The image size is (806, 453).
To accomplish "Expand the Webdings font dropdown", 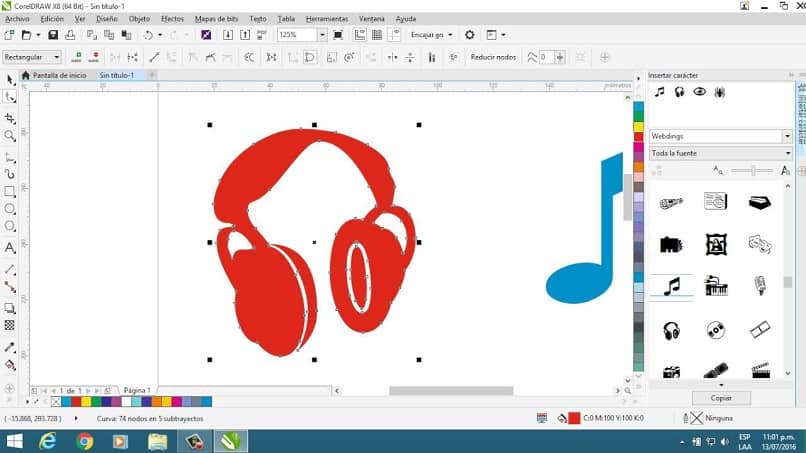I will pyautogui.click(x=787, y=136).
